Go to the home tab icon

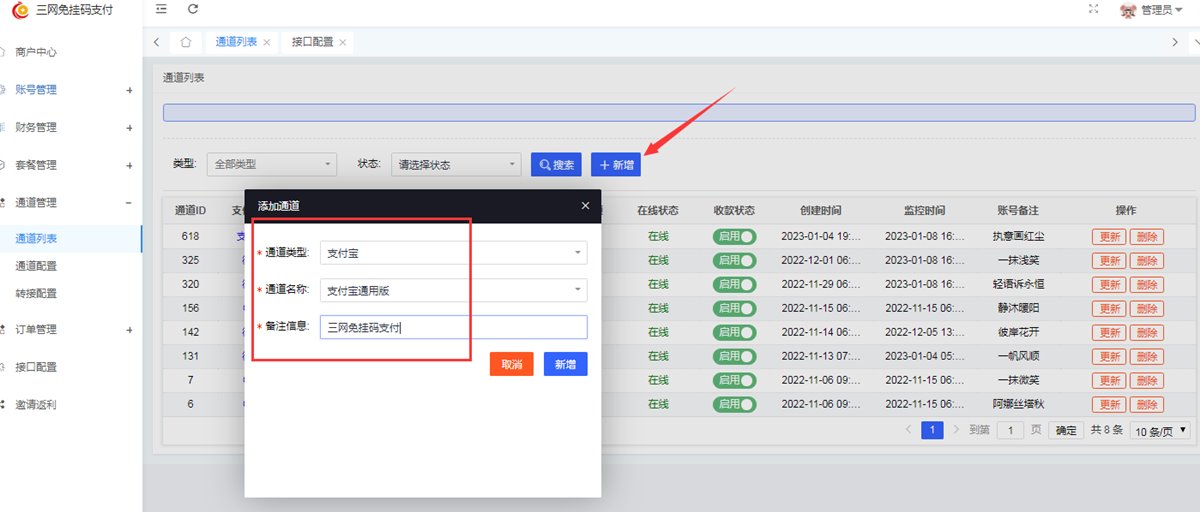click(185, 42)
